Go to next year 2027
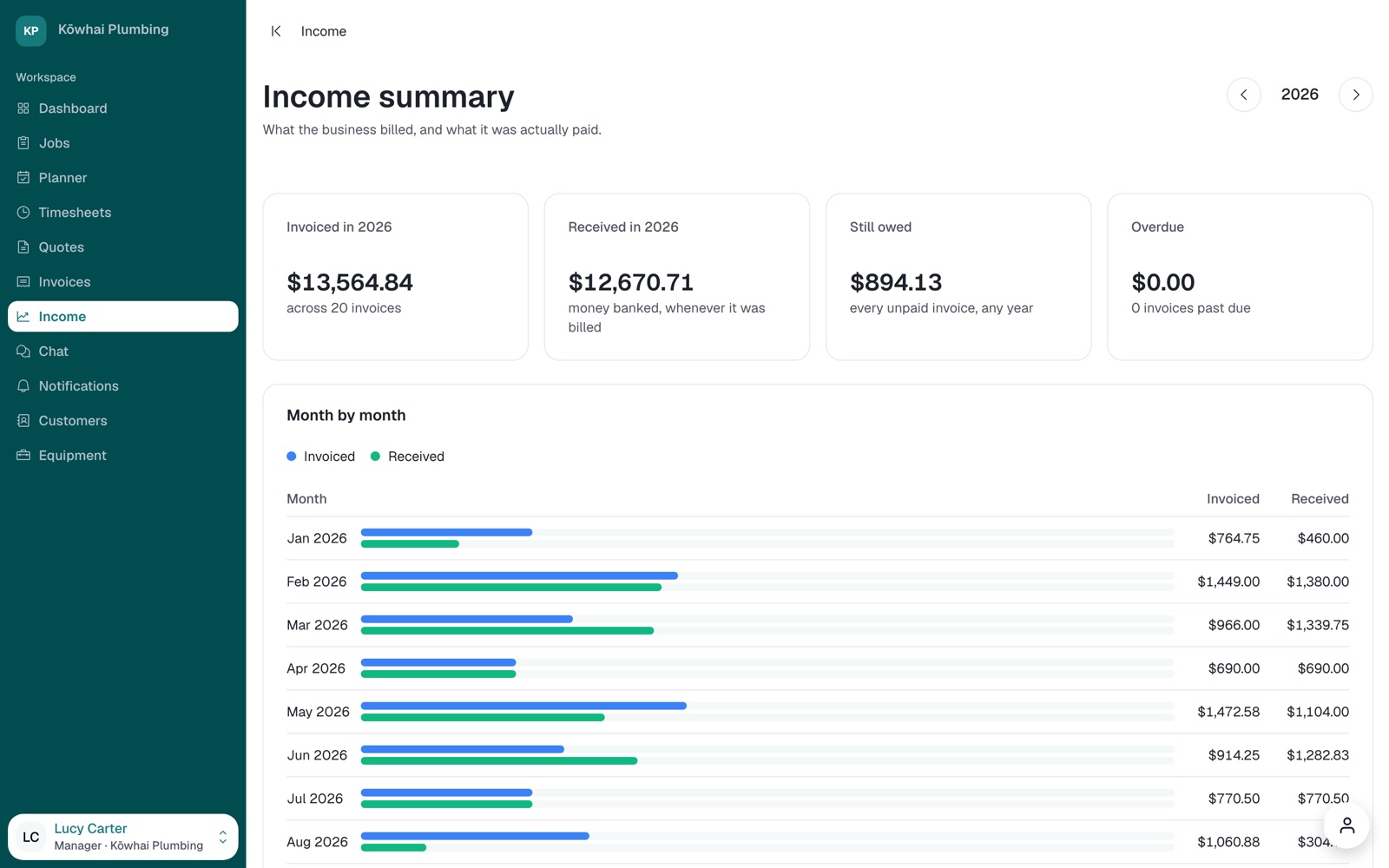Image resolution: width=1389 pixels, height=868 pixels. pyautogui.click(x=1355, y=95)
